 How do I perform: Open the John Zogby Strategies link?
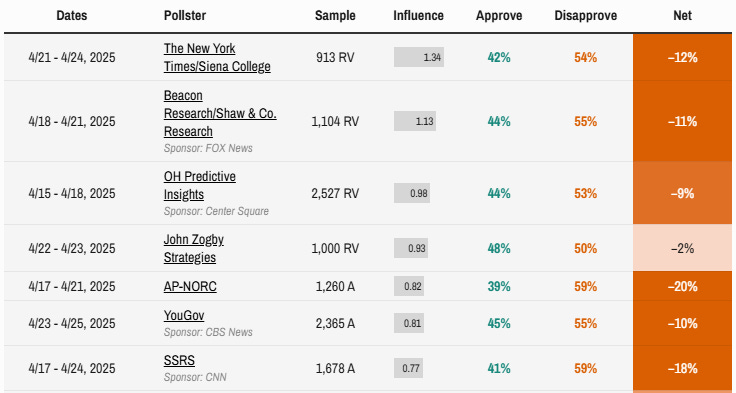click(x=193, y=248)
